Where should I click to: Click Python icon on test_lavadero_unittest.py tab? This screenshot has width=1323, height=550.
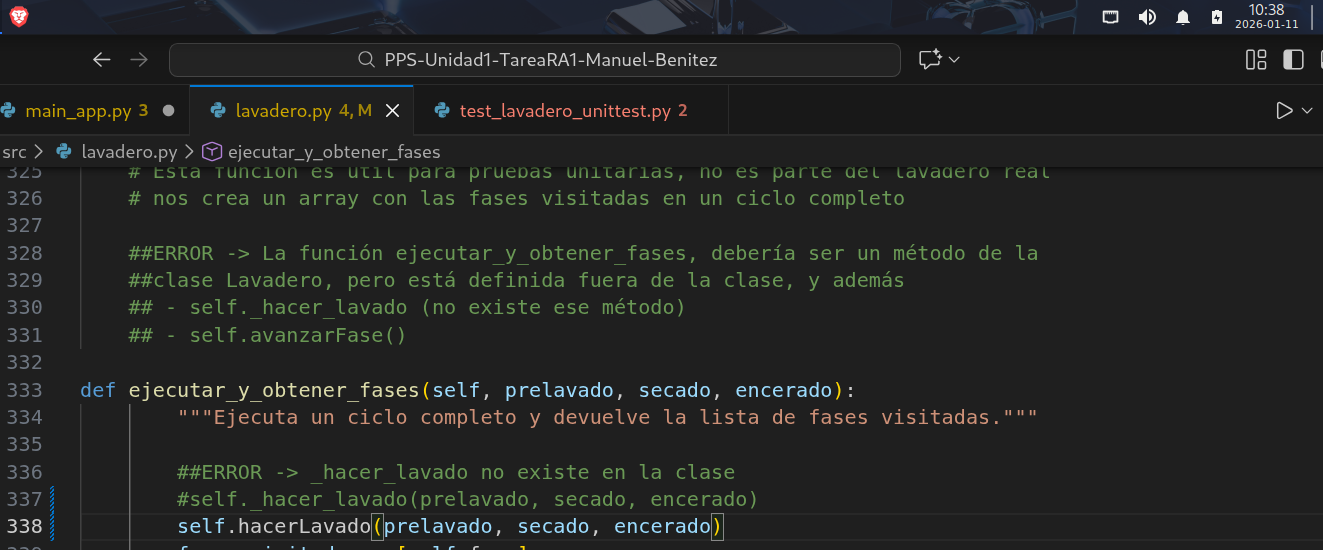point(441,111)
